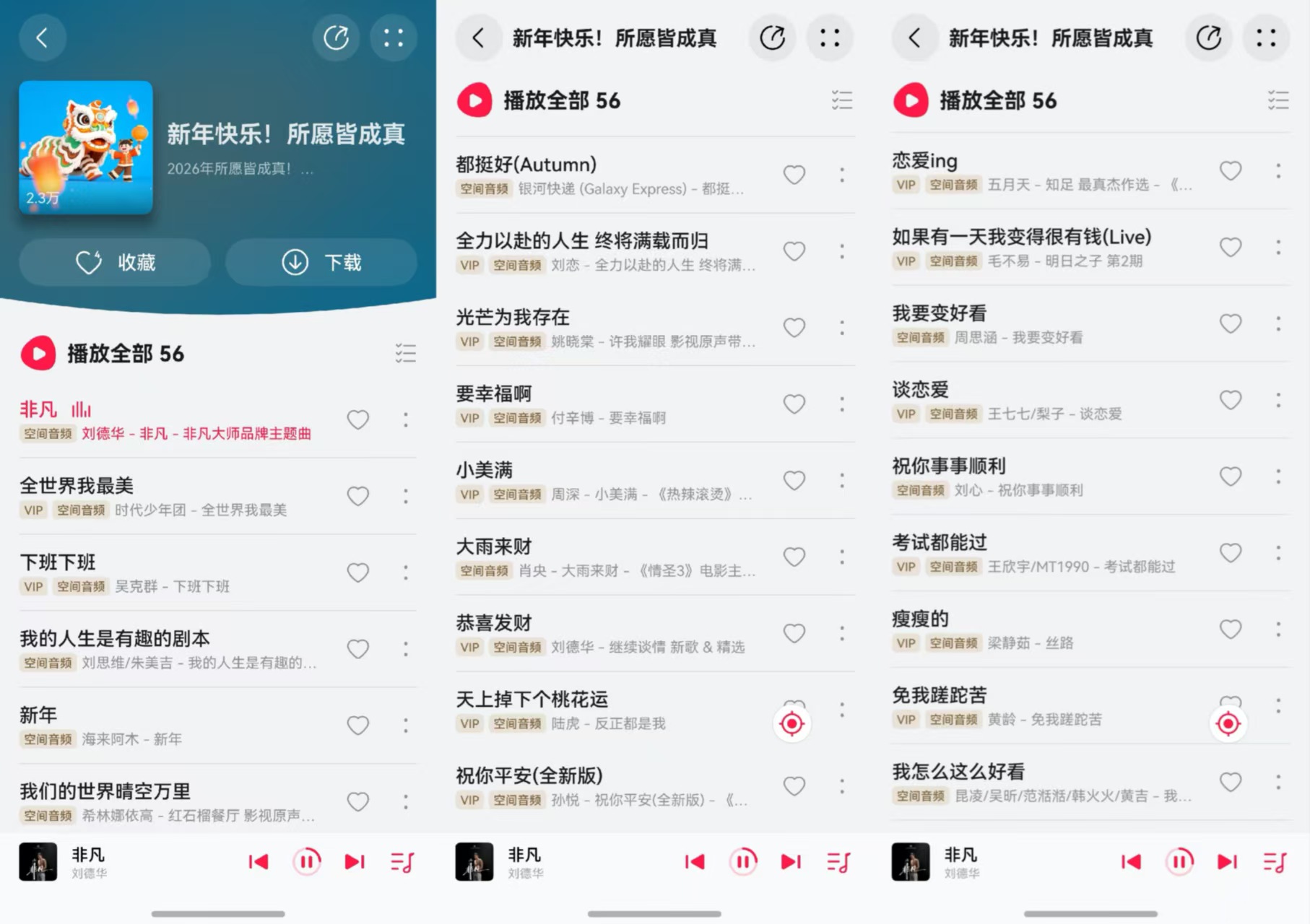The height and width of the screenshot is (924, 1310).
Task: Show options menu for 谈恋爱
Action: pos(1278,400)
